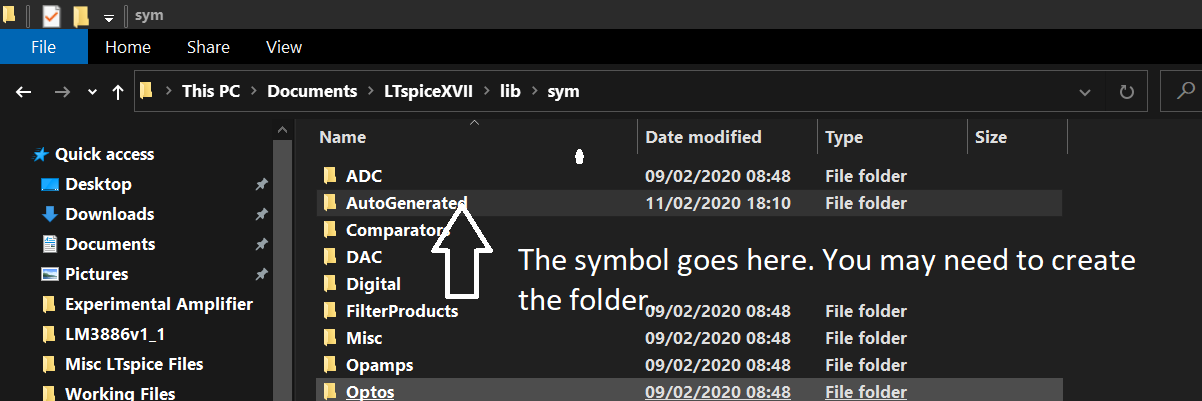Expand the address bar history dropdown
The image size is (1202, 401).
click(x=1085, y=92)
